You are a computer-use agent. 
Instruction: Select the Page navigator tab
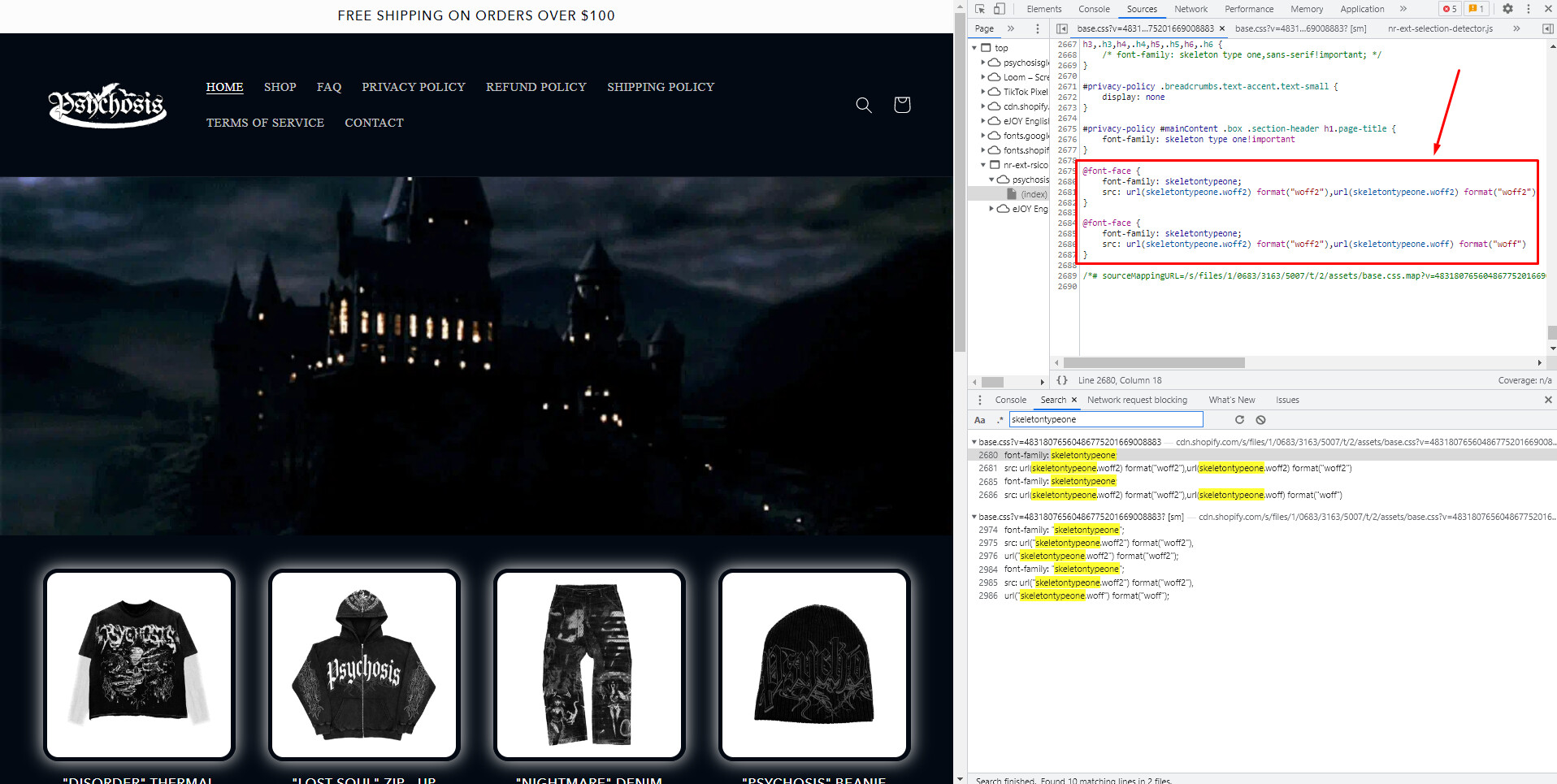coord(984,28)
